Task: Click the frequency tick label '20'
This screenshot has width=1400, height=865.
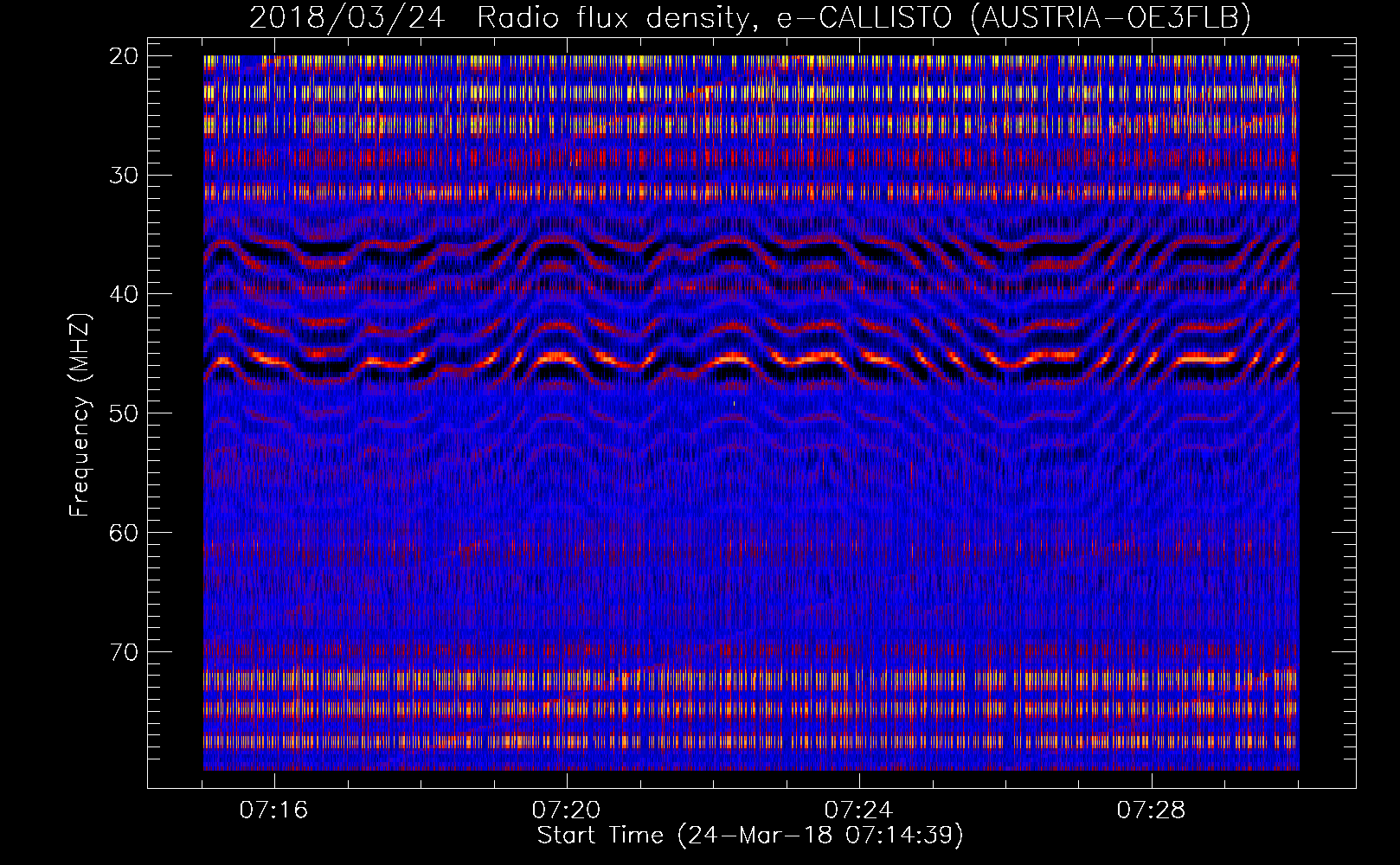Action: point(125,56)
